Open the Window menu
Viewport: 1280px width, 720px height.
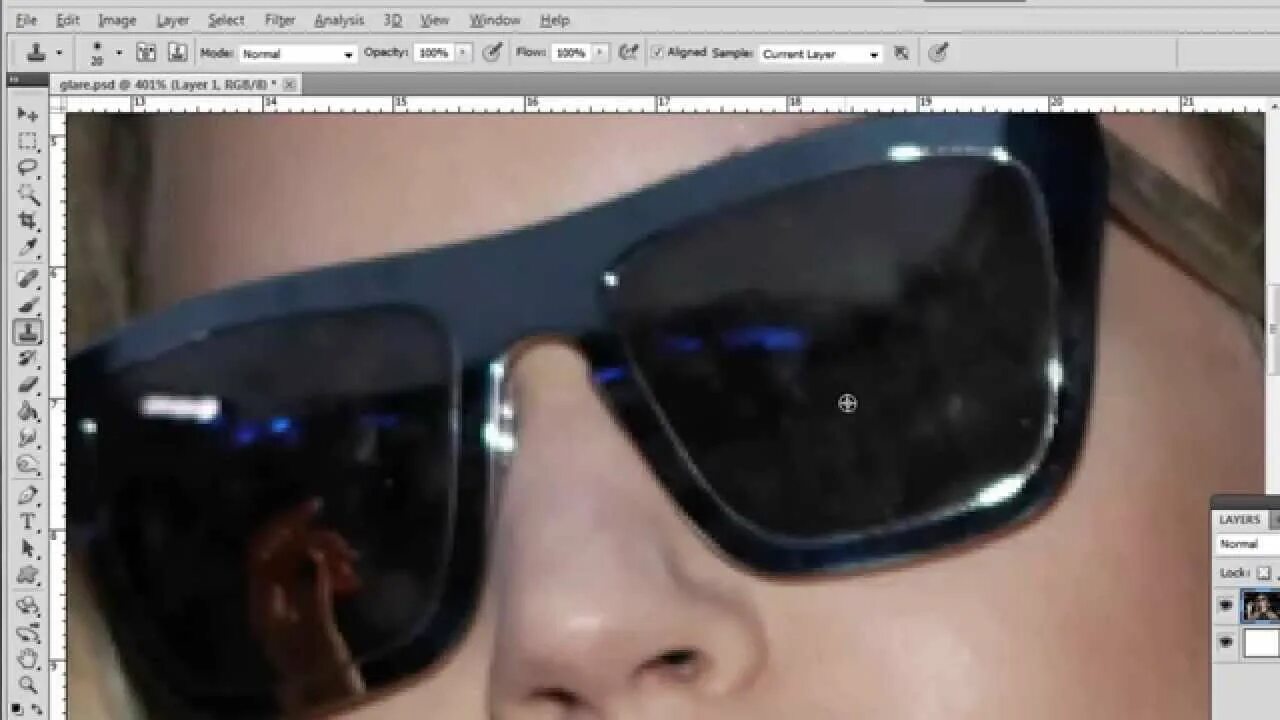[495, 20]
